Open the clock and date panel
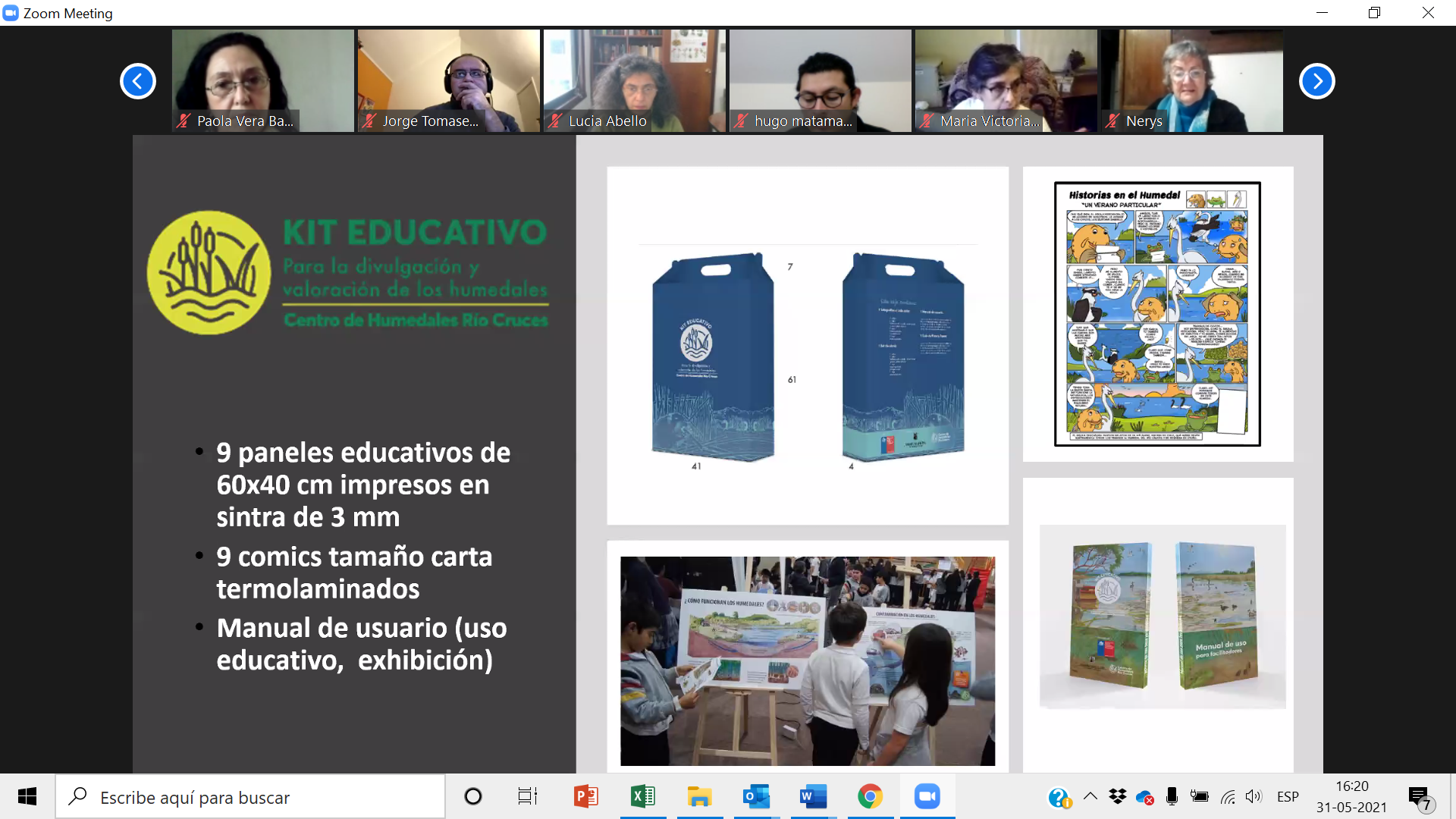This screenshot has height=819, width=1456. click(1351, 796)
